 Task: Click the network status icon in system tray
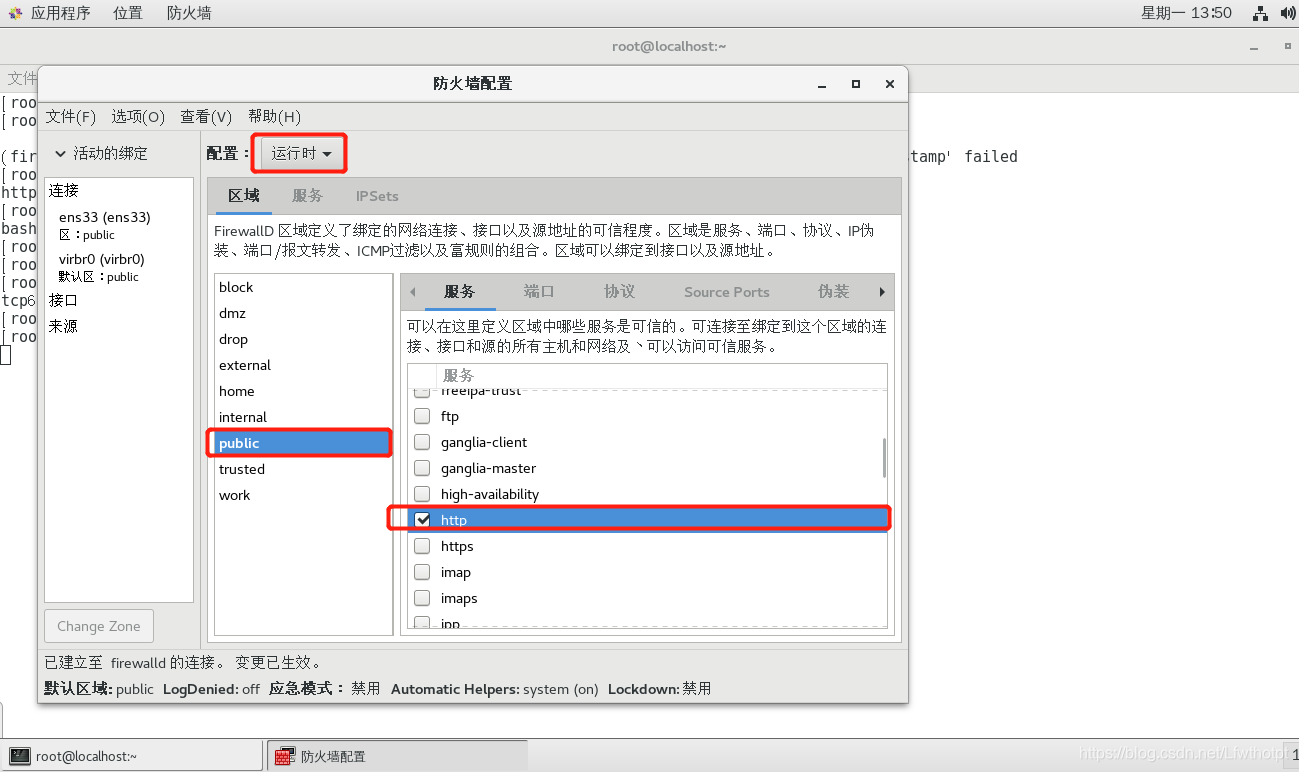tap(1260, 13)
